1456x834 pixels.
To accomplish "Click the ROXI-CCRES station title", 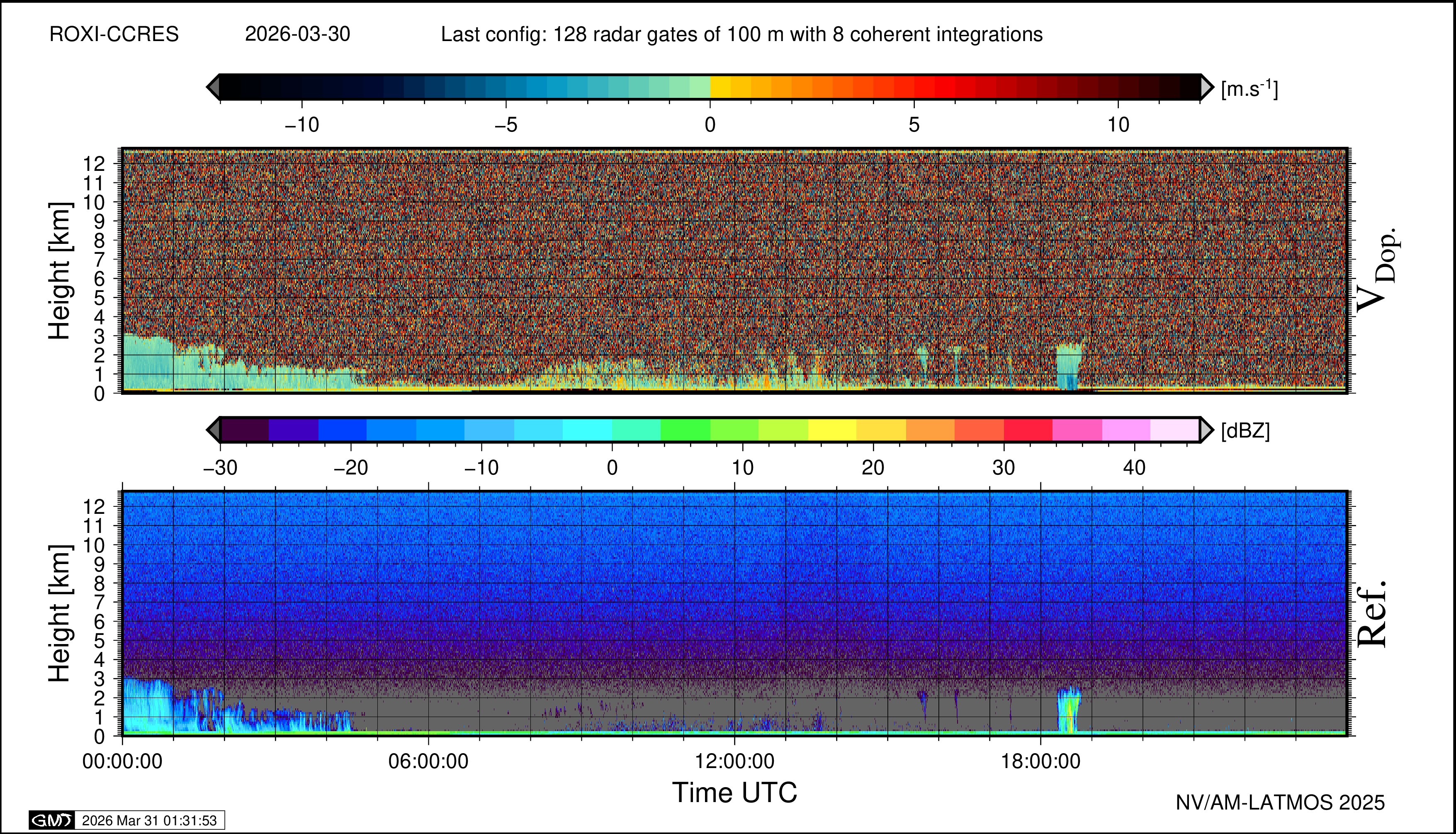I will coord(114,34).
